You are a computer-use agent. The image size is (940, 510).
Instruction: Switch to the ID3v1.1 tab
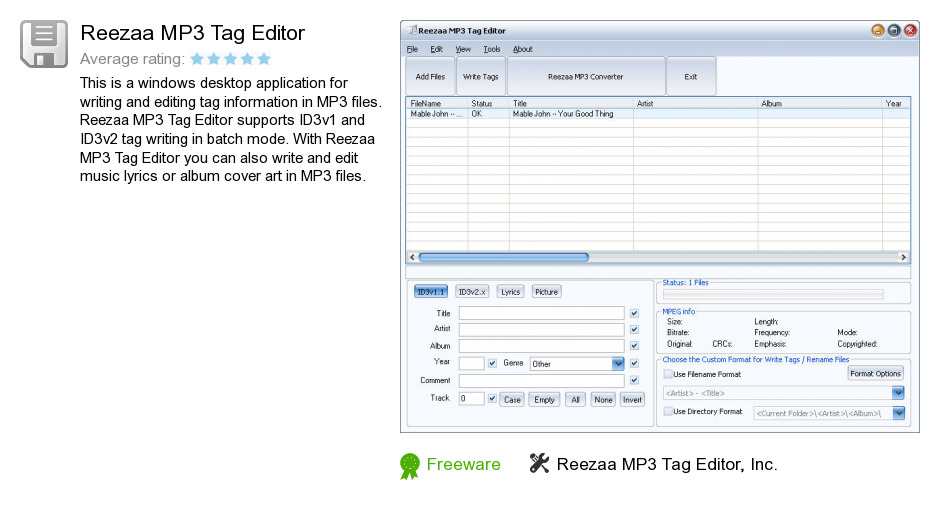pyautogui.click(x=431, y=292)
